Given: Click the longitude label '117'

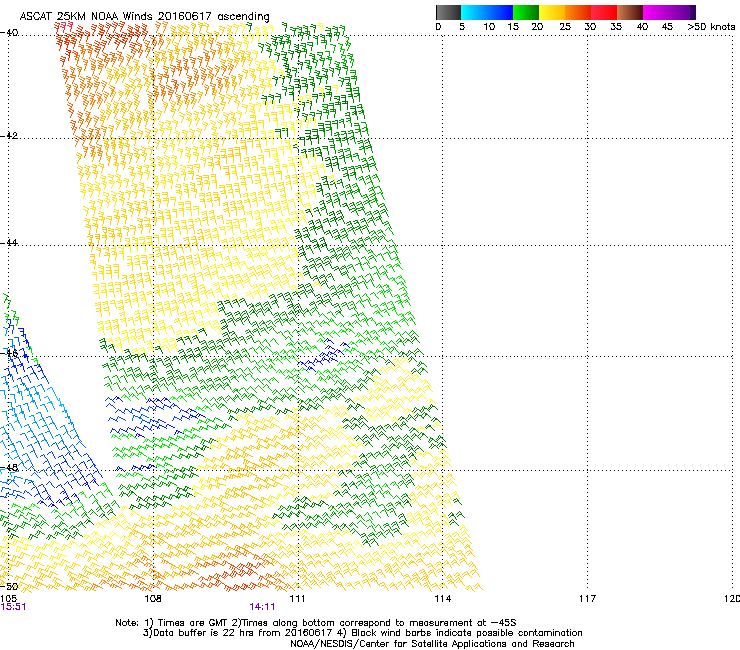Looking at the screenshot, I should (x=587, y=599).
